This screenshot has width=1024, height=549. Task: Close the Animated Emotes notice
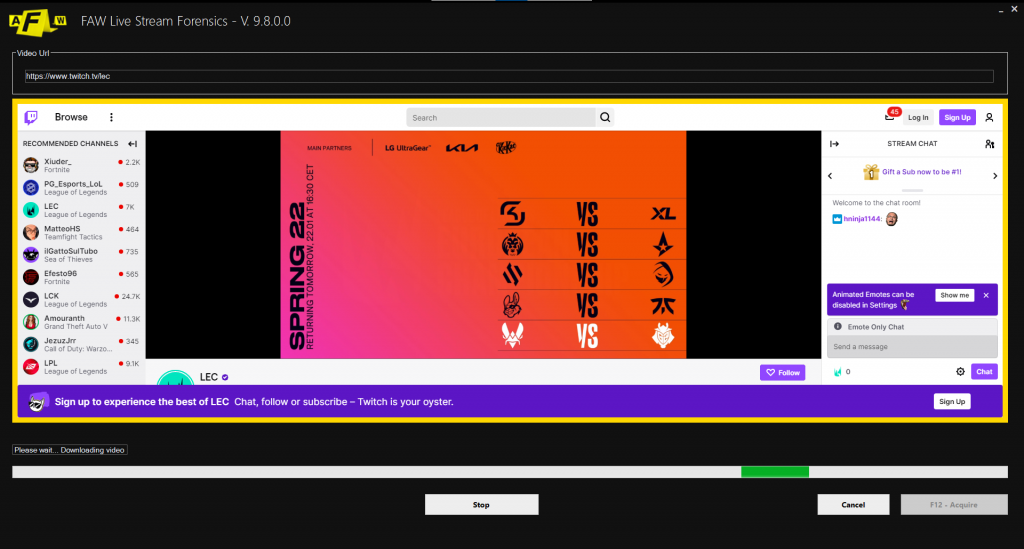click(x=986, y=295)
